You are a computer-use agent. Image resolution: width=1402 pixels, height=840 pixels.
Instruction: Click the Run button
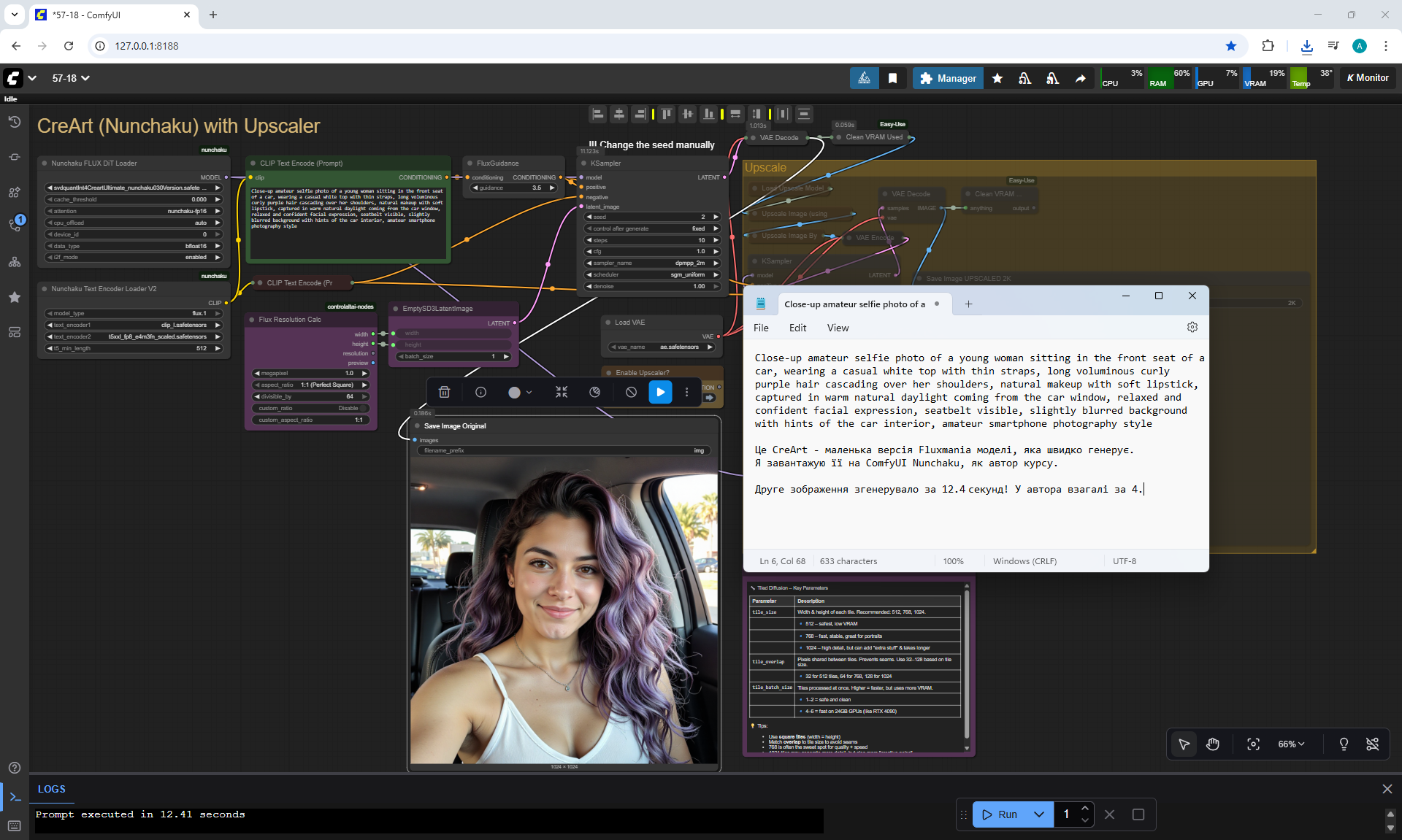[x=1000, y=814]
